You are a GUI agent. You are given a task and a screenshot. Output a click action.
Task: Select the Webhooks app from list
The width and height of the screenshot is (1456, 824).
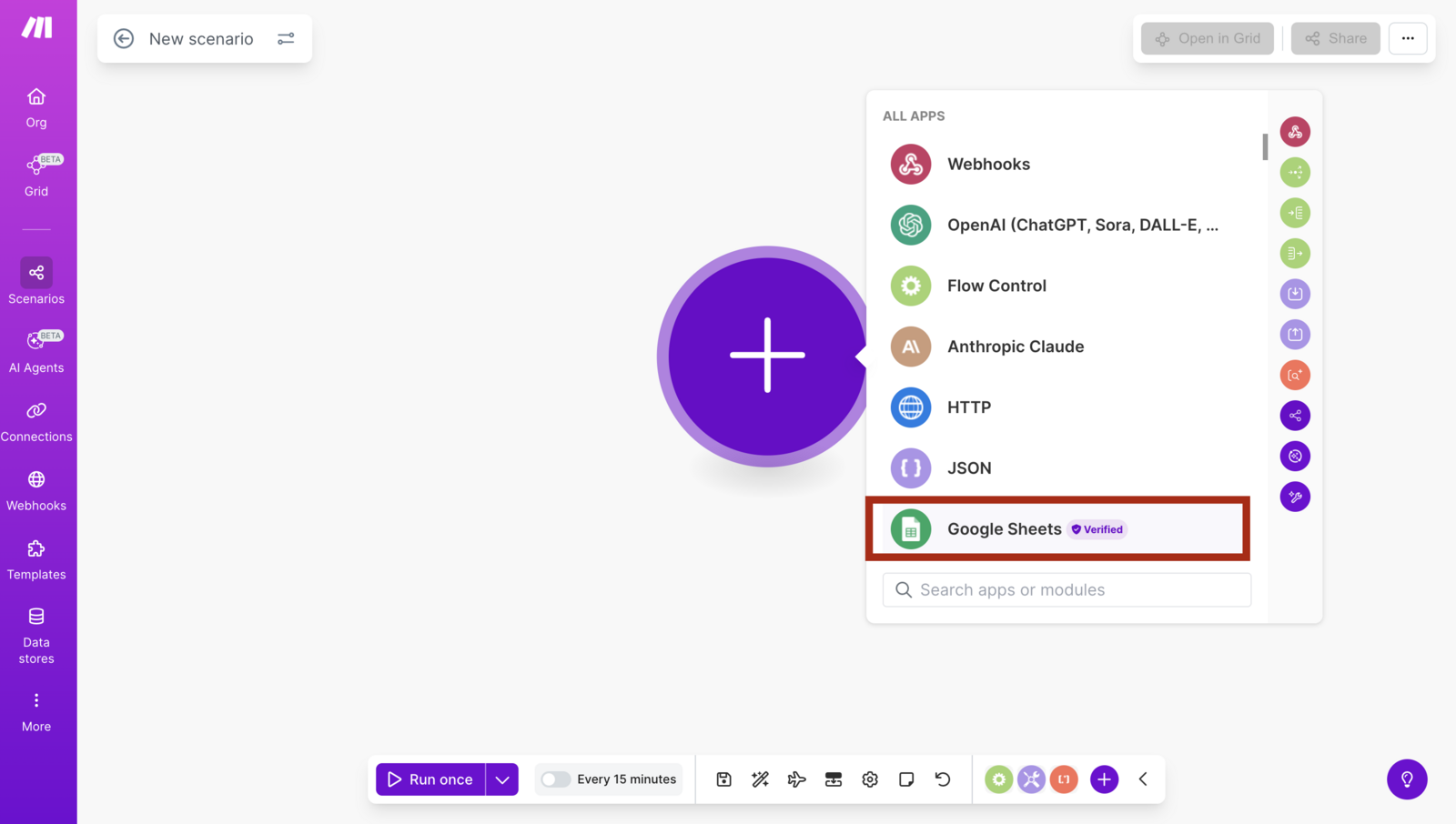coord(1065,165)
